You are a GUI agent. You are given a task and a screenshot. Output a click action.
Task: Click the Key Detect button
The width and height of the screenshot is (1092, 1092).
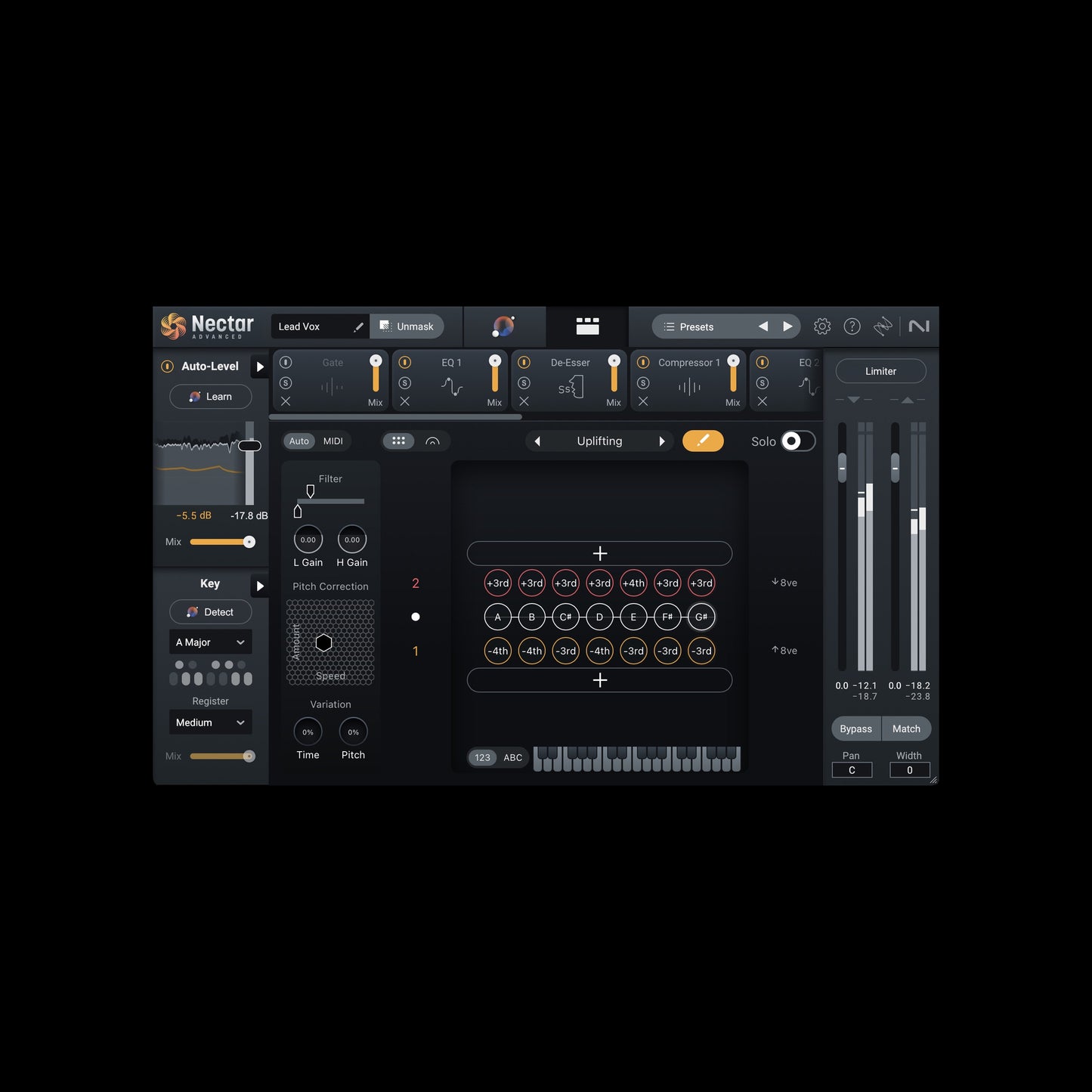point(210,612)
